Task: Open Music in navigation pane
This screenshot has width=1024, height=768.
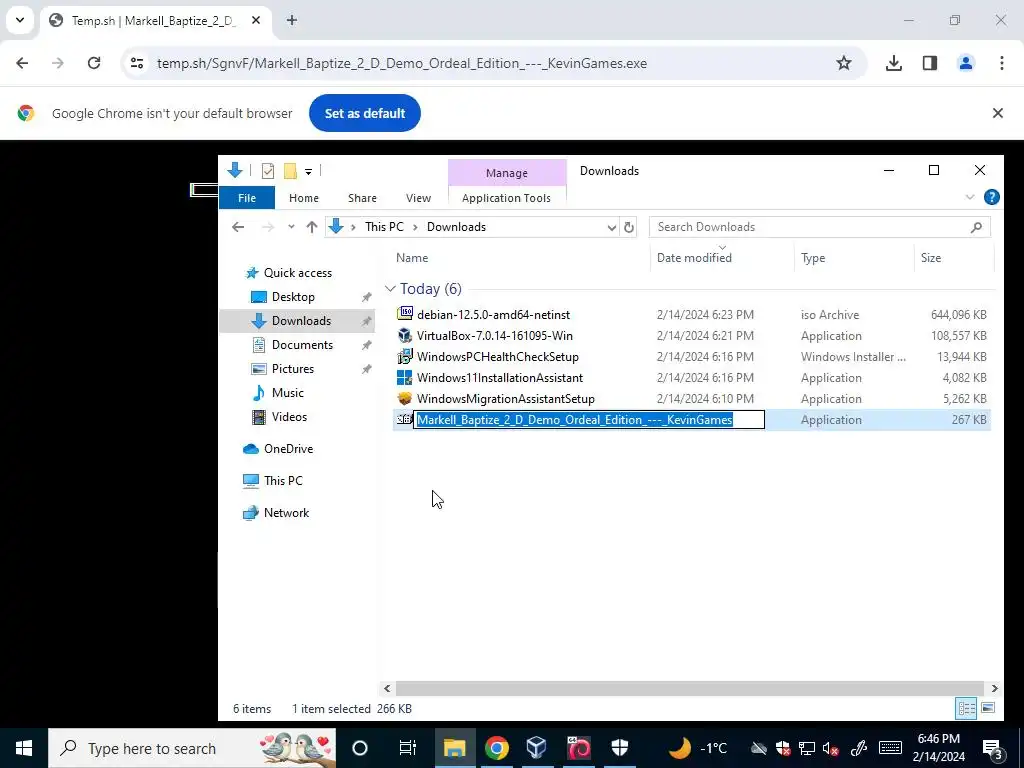Action: [287, 393]
